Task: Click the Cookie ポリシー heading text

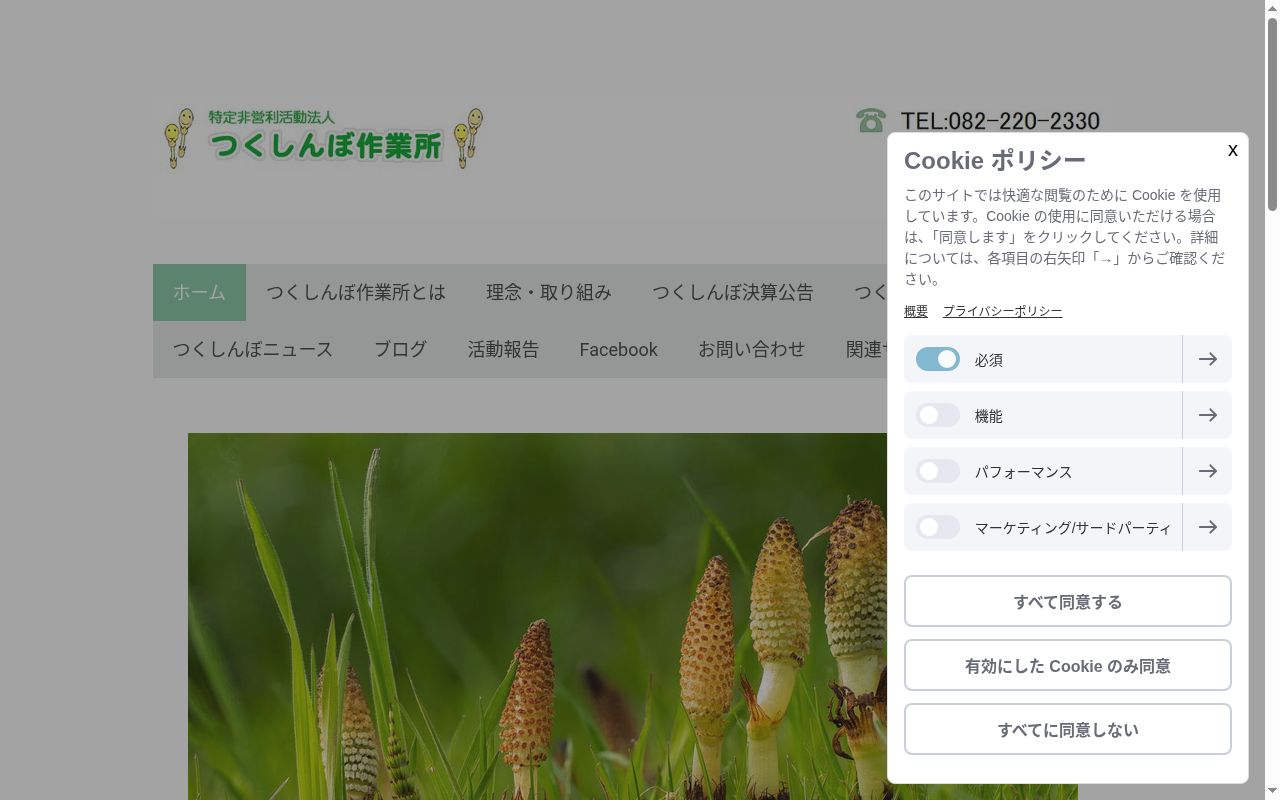Action: click(994, 160)
